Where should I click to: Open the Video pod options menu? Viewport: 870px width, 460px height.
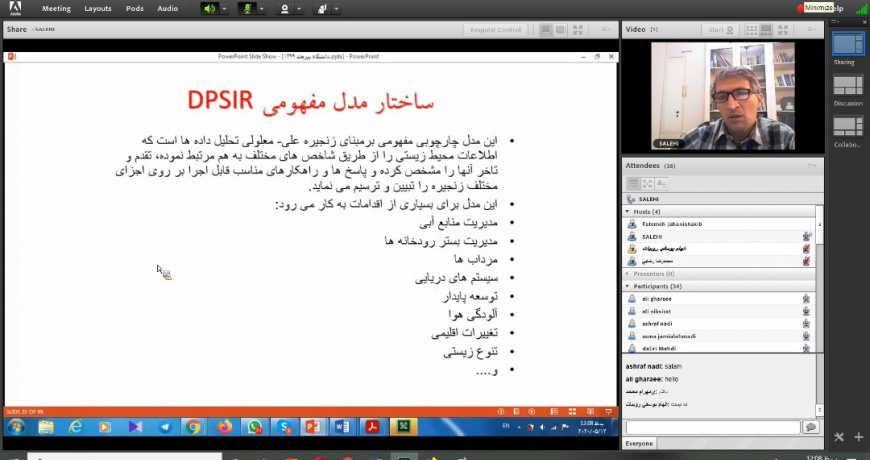point(811,29)
